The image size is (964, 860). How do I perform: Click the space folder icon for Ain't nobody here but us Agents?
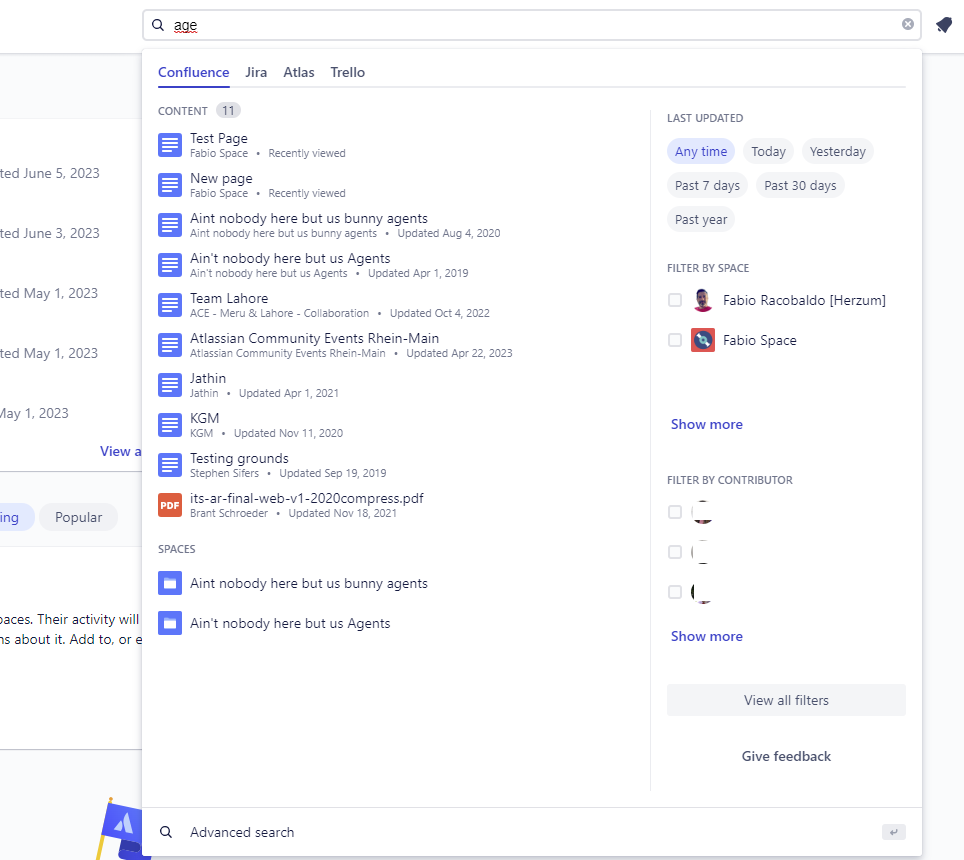pos(170,623)
